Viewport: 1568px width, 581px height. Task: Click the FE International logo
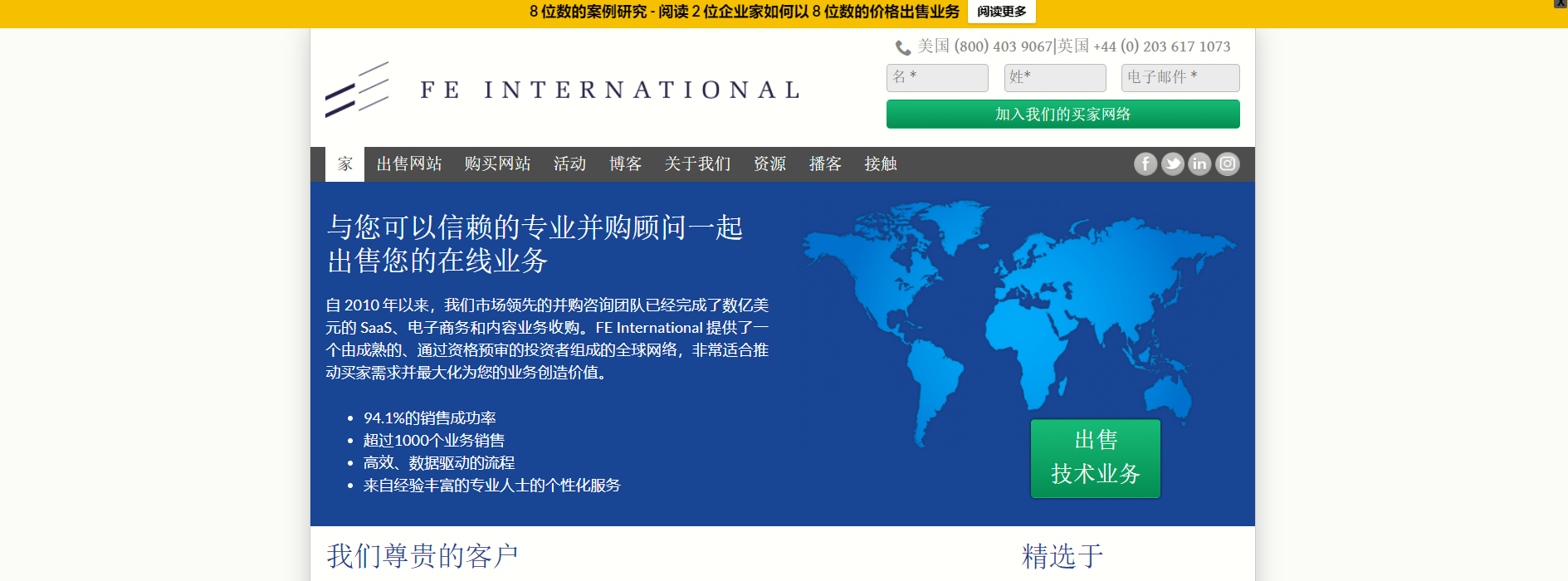[x=563, y=89]
